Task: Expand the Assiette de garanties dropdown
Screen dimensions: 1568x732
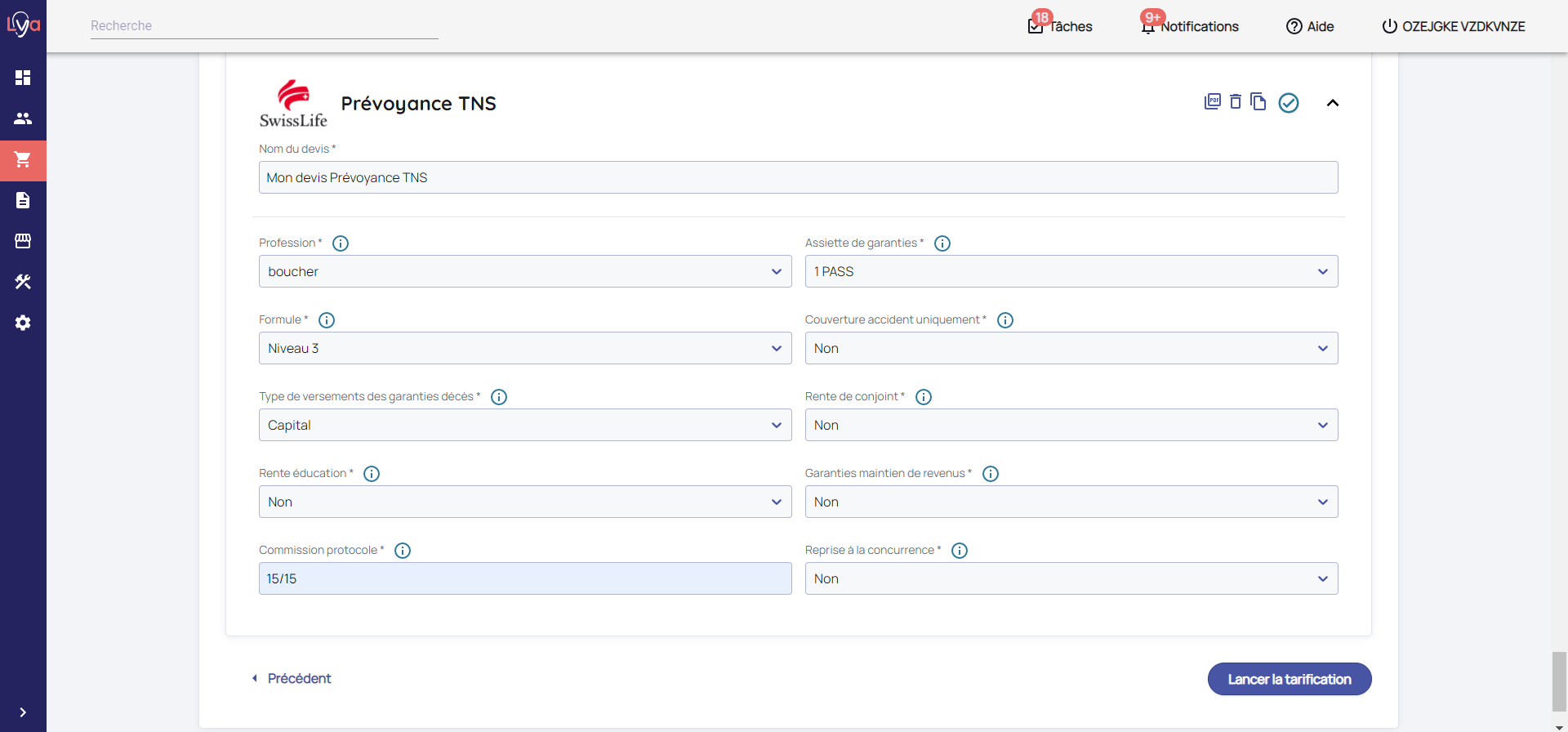Action: click(1071, 271)
